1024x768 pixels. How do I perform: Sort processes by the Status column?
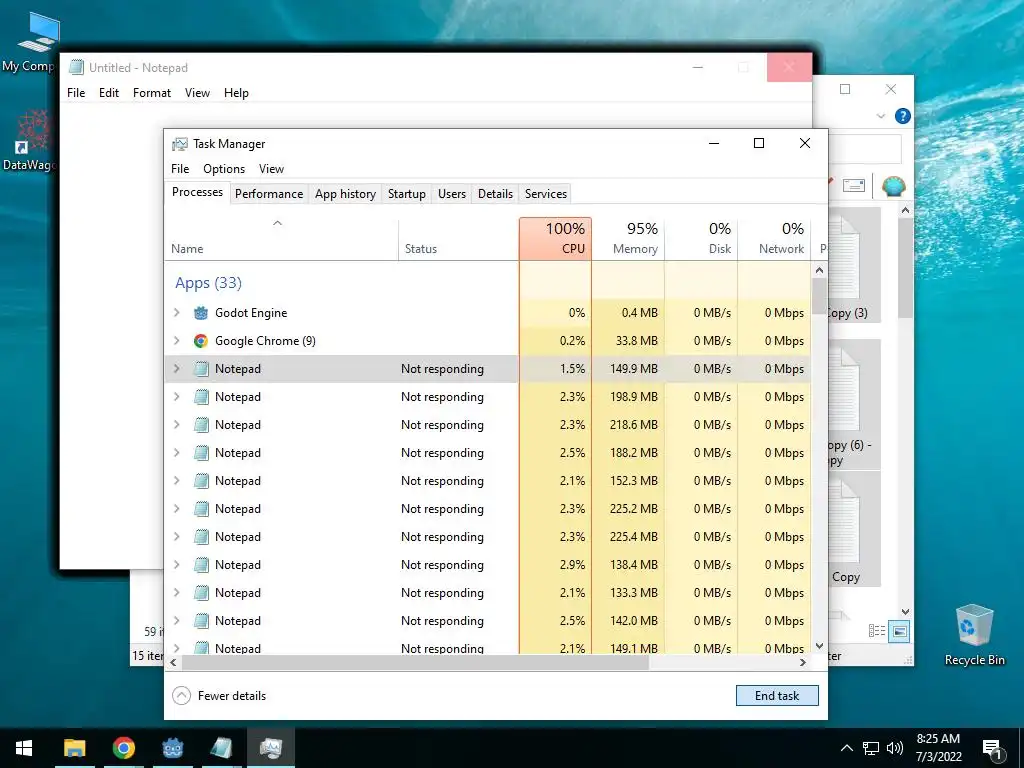pos(458,239)
